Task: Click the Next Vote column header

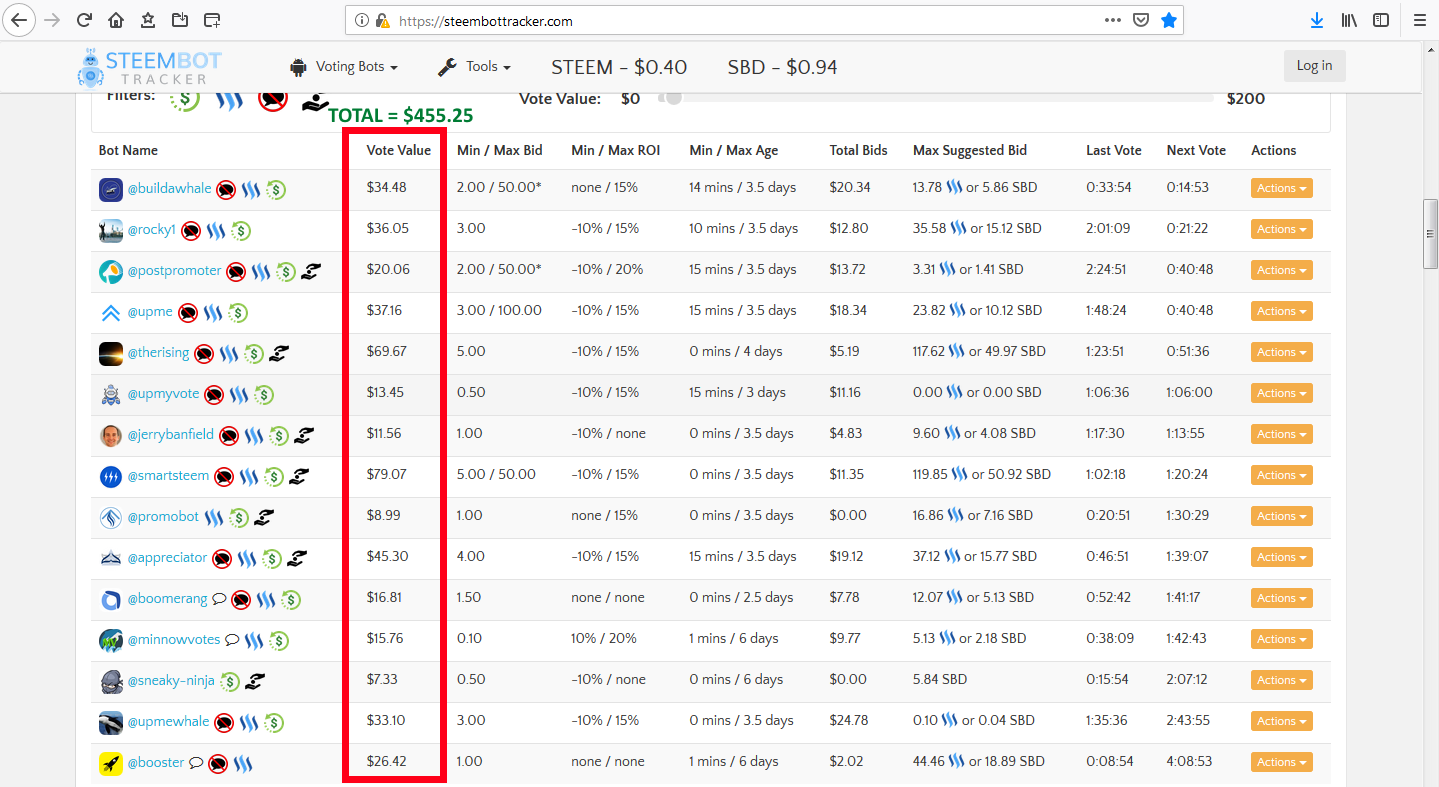Action: click(x=1196, y=150)
